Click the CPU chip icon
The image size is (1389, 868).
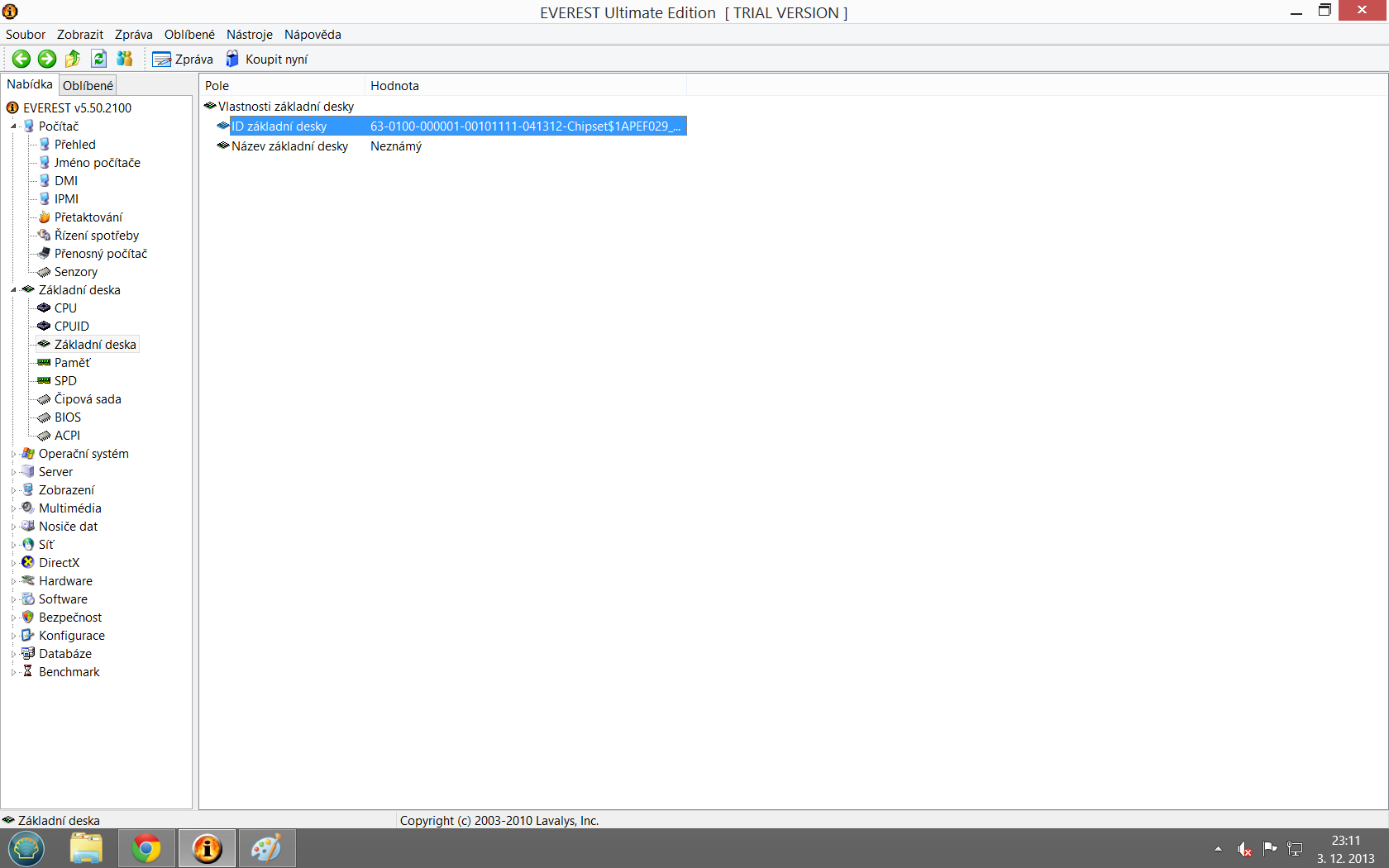(45, 308)
